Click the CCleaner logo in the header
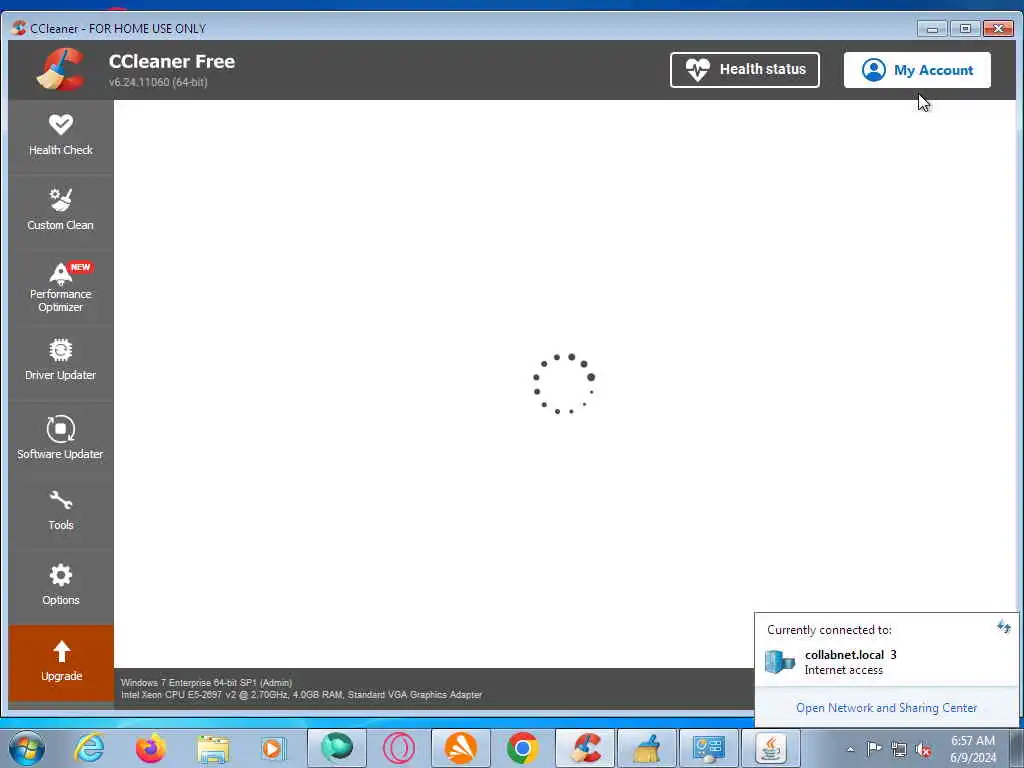This screenshot has height=768, width=1024. point(60,69)
